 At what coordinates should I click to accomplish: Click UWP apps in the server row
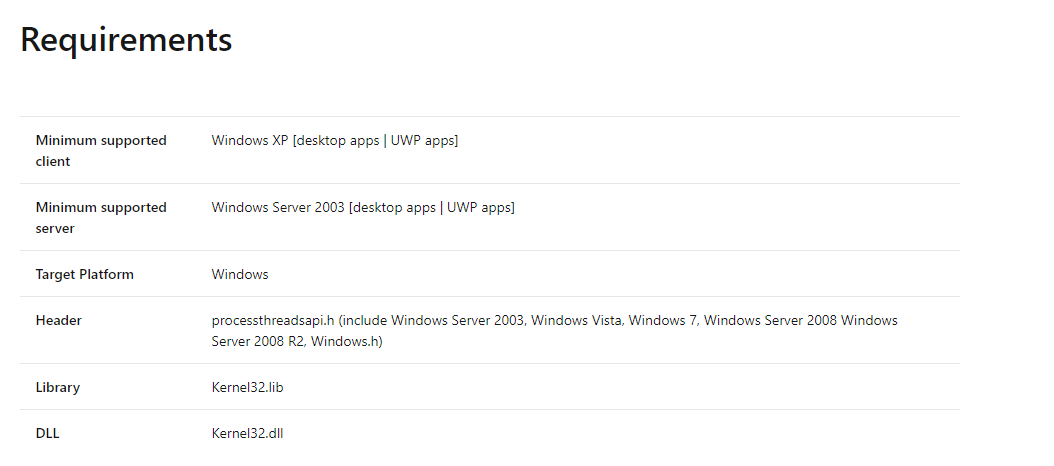pos(479,207)
